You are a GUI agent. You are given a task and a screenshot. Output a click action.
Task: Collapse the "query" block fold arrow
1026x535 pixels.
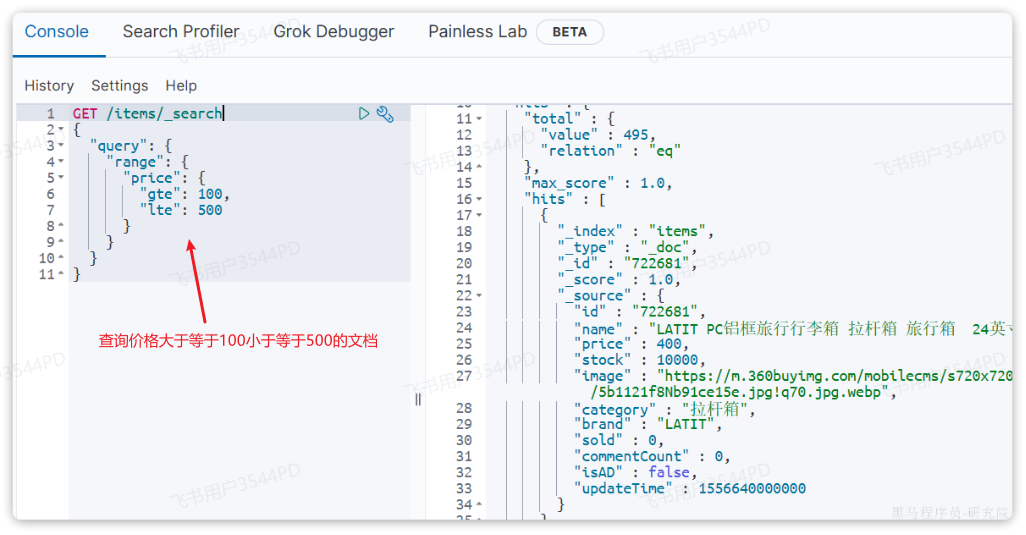(x=61, y=145)
